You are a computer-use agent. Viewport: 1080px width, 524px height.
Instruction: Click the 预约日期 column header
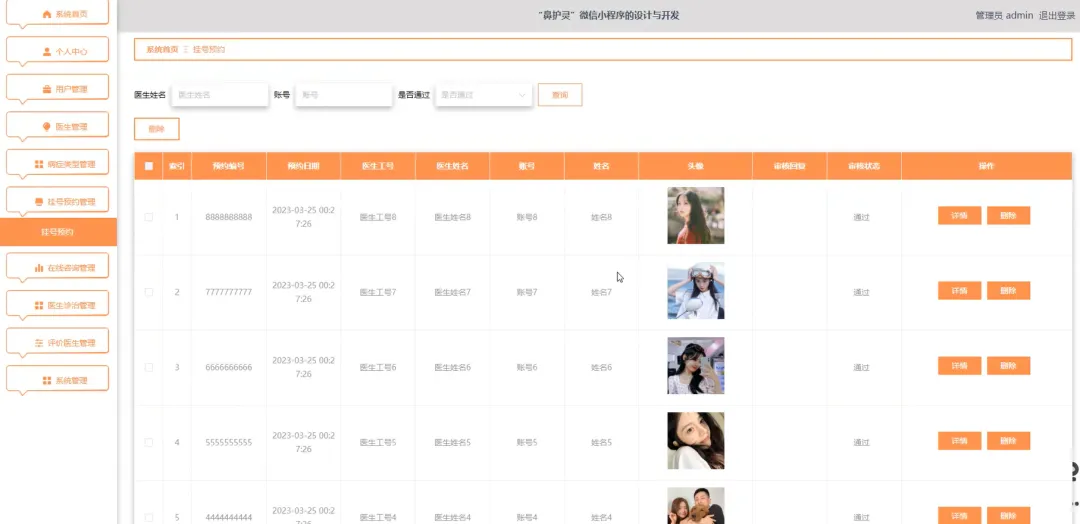click(303, 166)
